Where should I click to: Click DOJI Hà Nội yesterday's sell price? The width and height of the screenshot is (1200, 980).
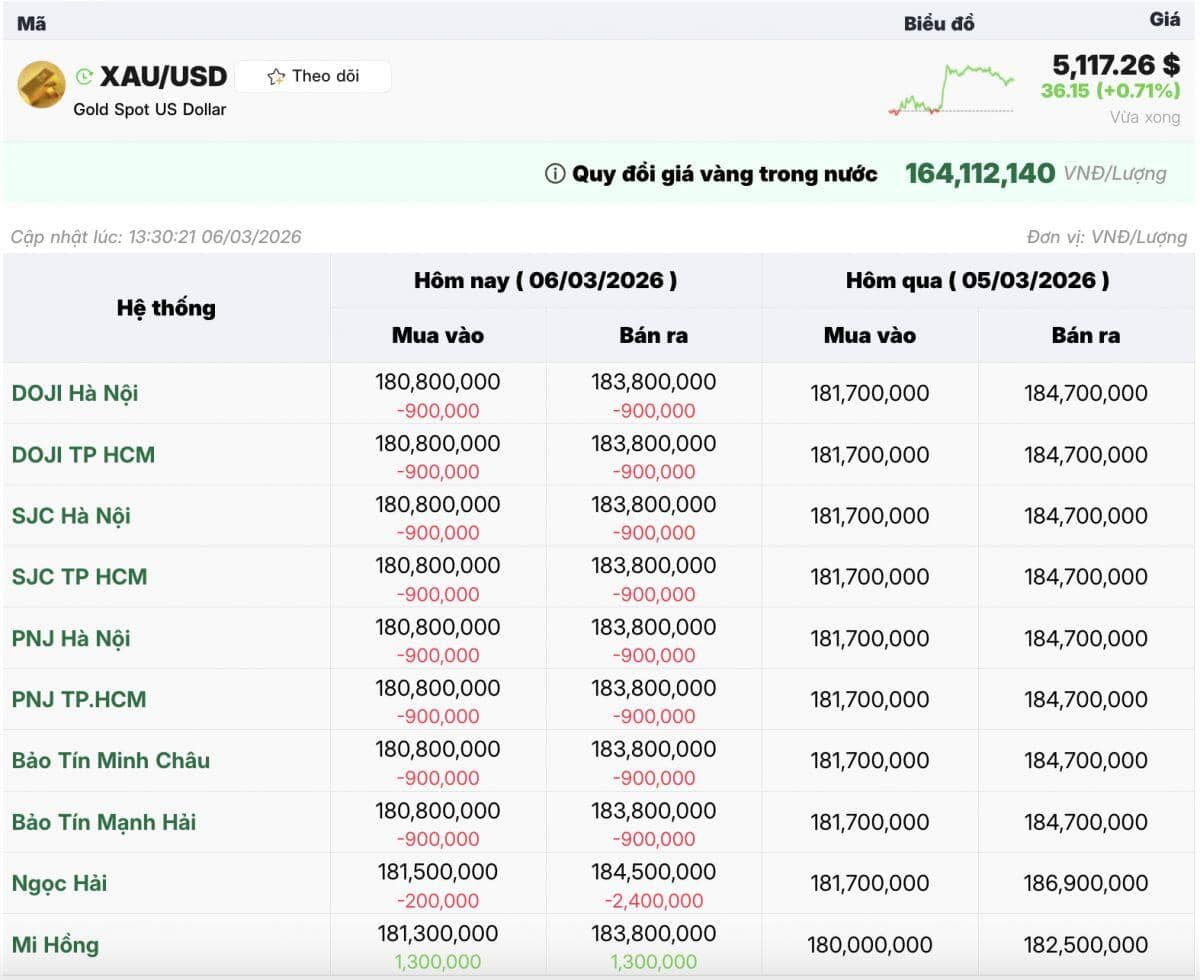click(1086, 393)
